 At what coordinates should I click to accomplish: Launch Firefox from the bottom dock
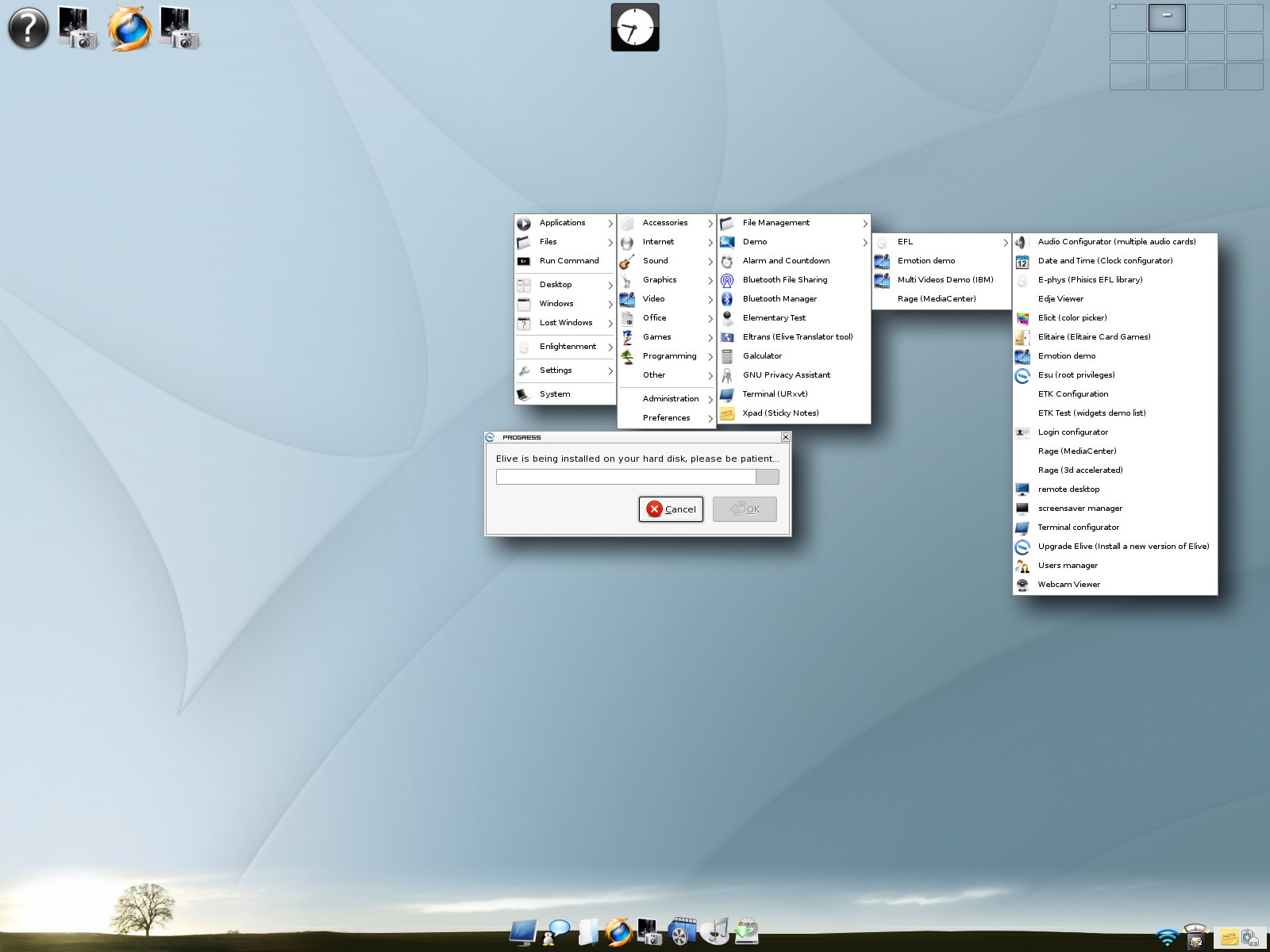[x=618, y=932]
